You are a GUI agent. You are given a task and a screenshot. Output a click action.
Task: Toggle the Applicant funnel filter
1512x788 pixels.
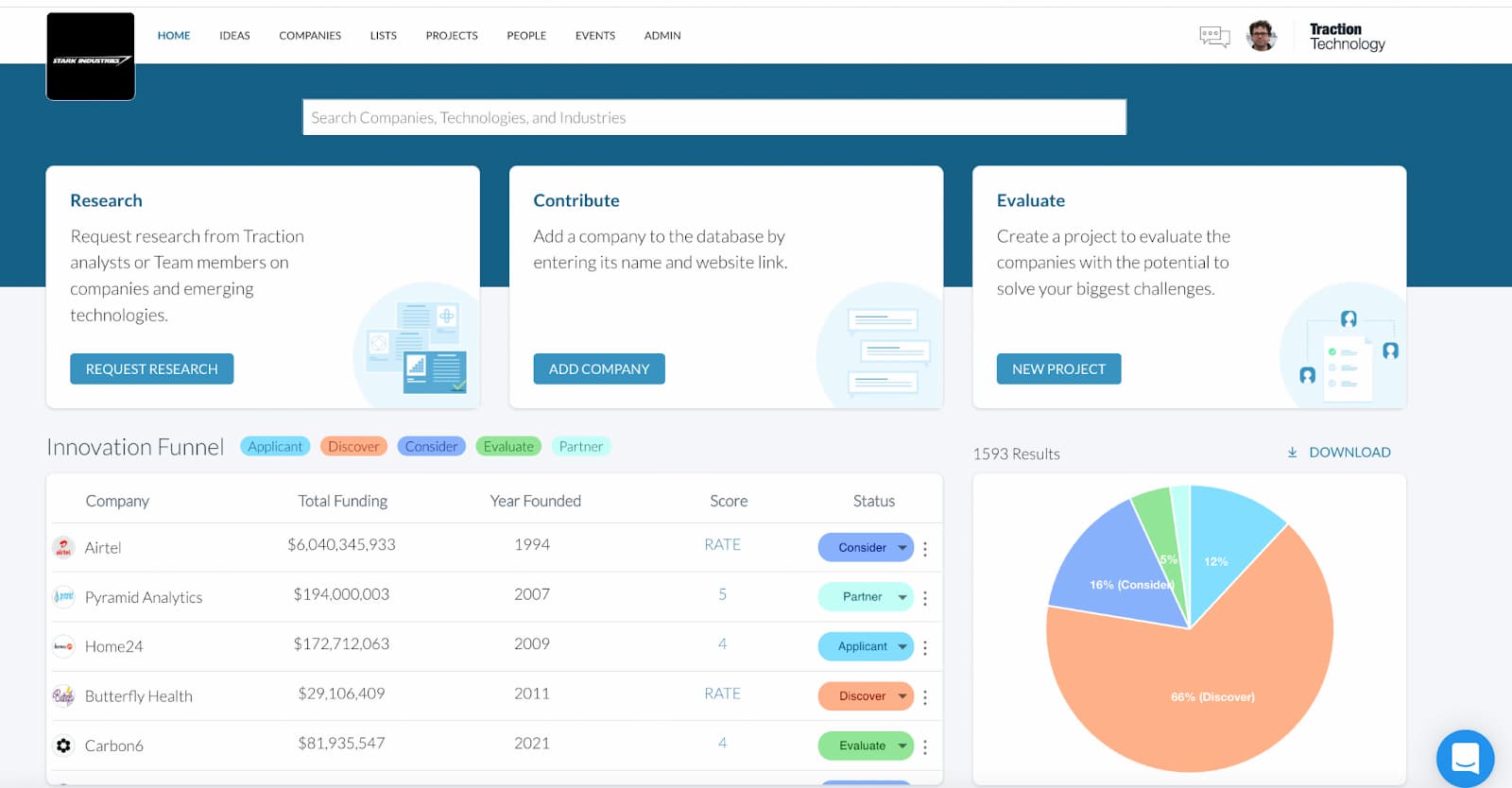pos(275,447)
